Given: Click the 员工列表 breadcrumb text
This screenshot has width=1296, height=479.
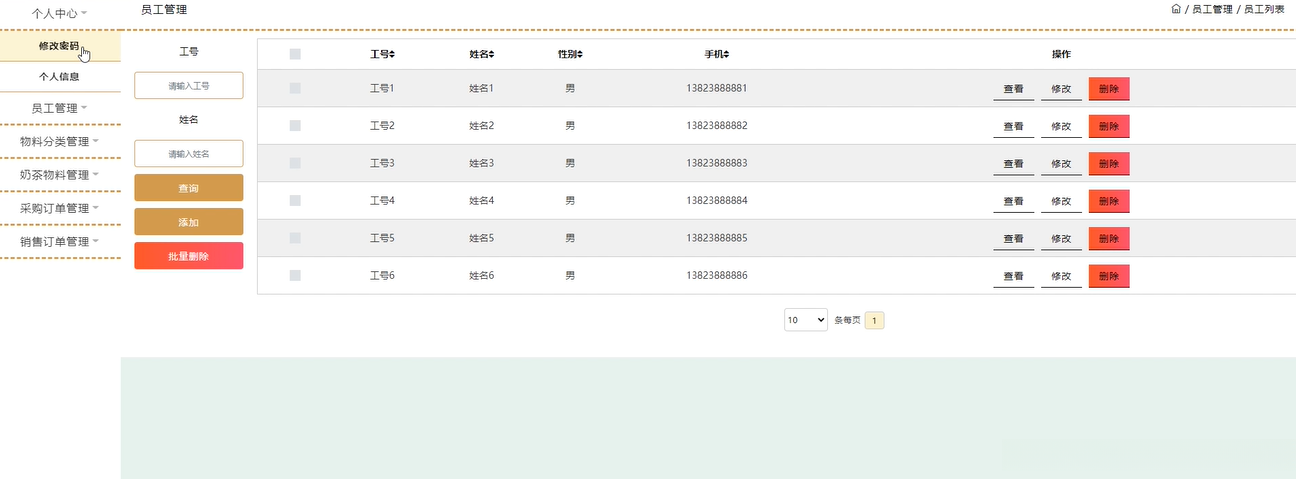Looking at the screenshot, I should (1264, 9).
